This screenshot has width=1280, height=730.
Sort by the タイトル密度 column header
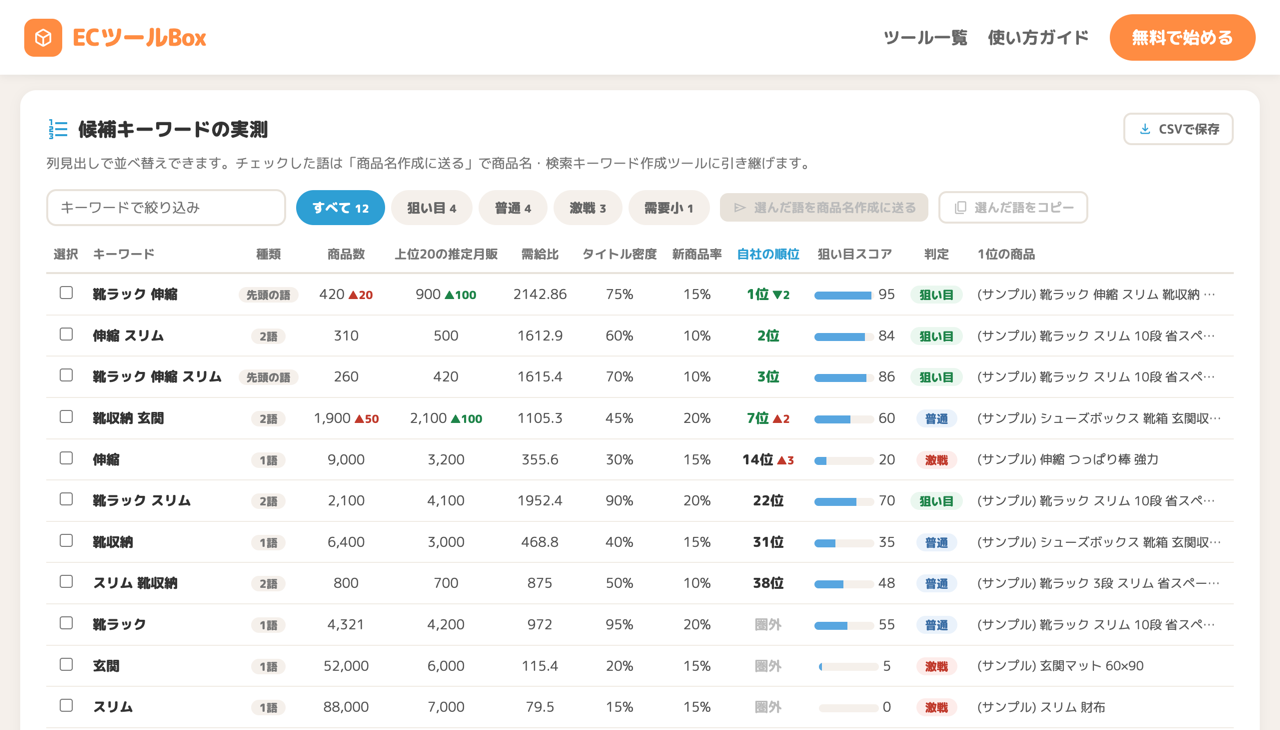[x=619, y=254]
